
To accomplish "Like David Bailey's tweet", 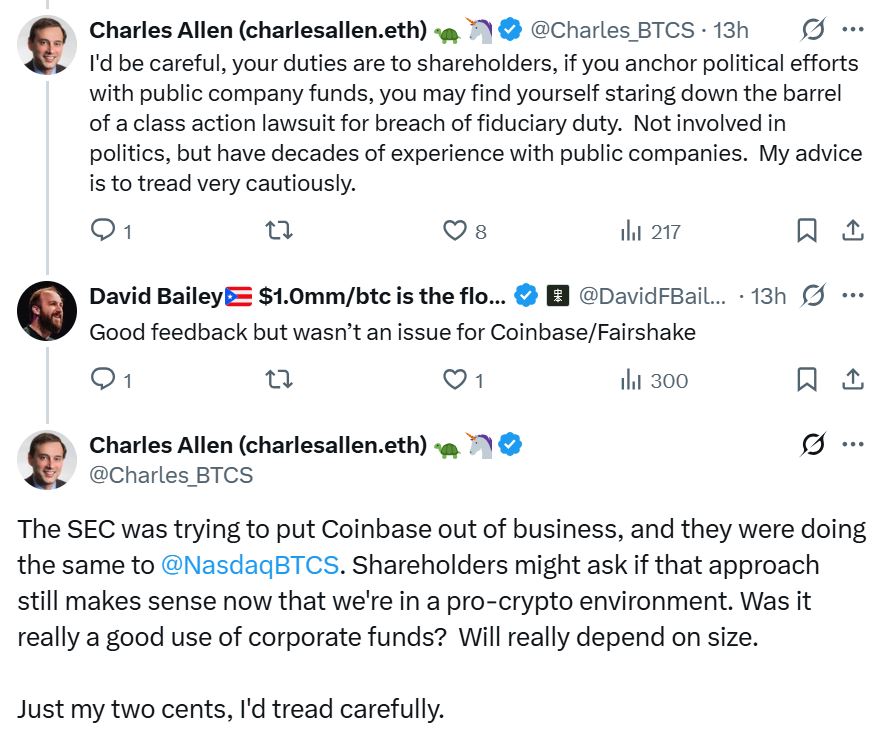I will 455,379.
